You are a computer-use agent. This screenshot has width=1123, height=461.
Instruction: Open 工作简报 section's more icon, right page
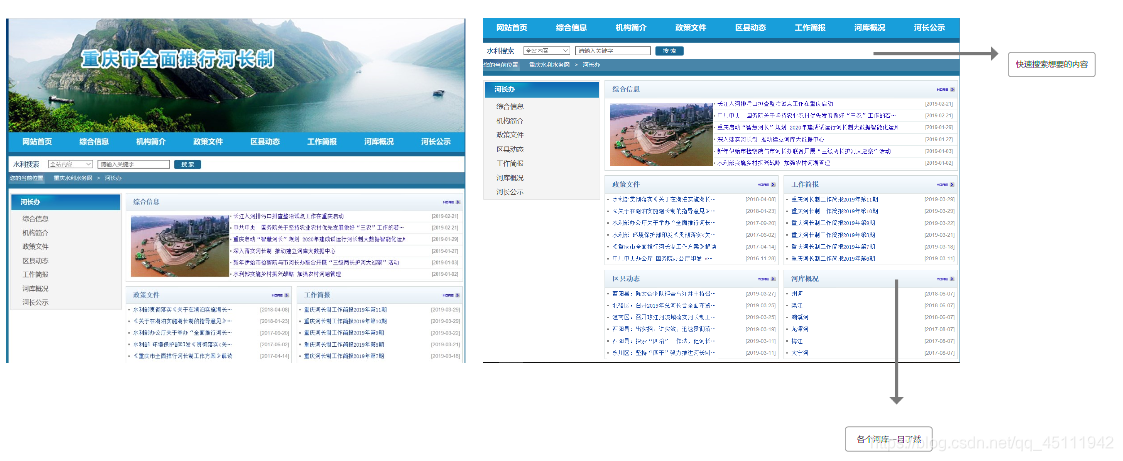click(x=944, y=184)
